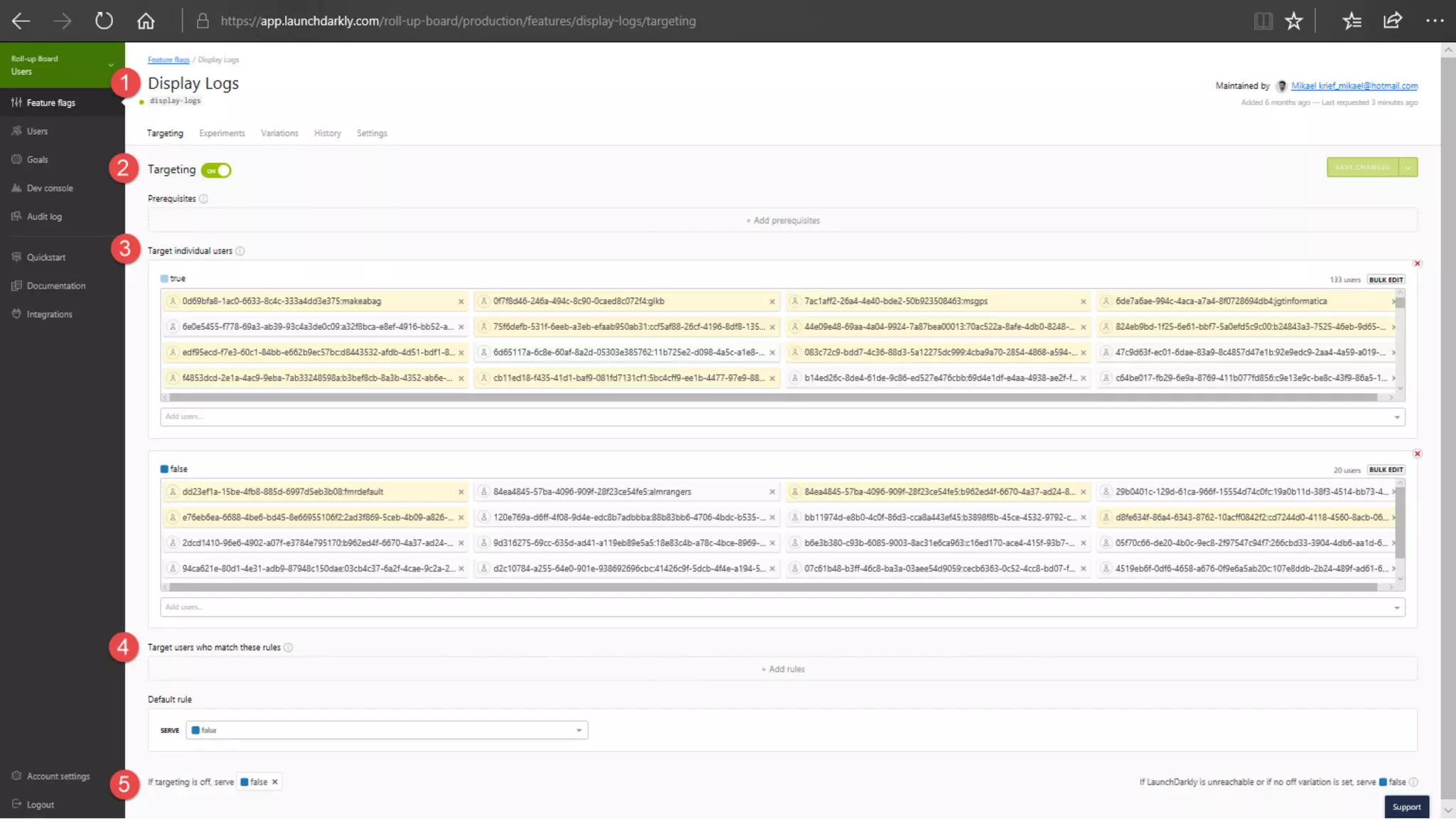Click browser favorites star icon

pyautogui.click(x=1293, y=21)
